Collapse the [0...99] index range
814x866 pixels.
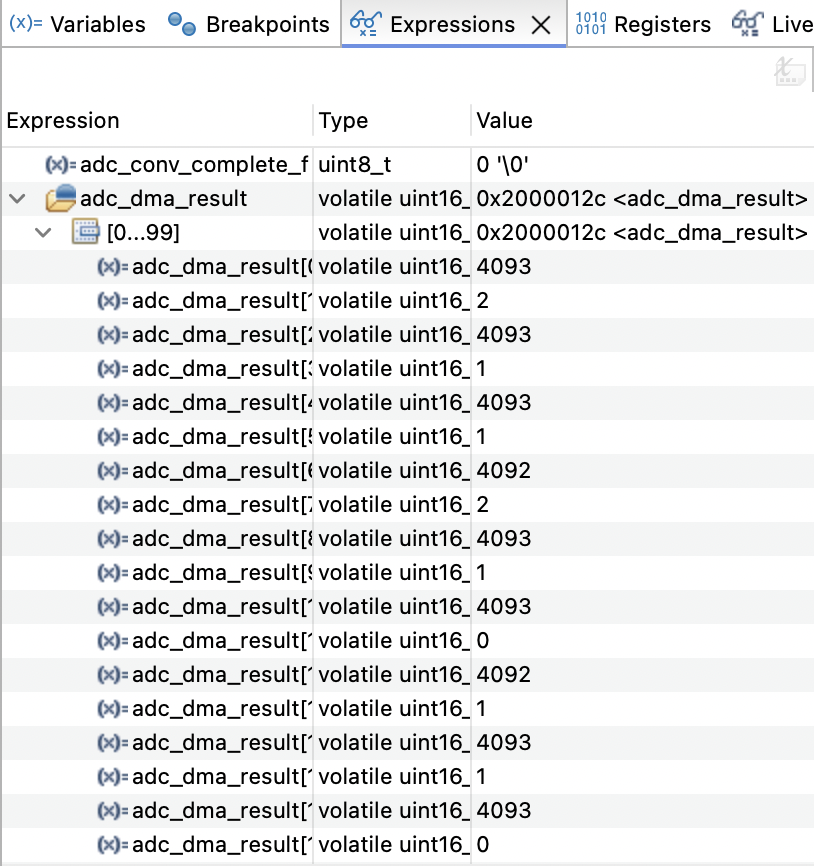pyautogui.click(x=42, y=233)
